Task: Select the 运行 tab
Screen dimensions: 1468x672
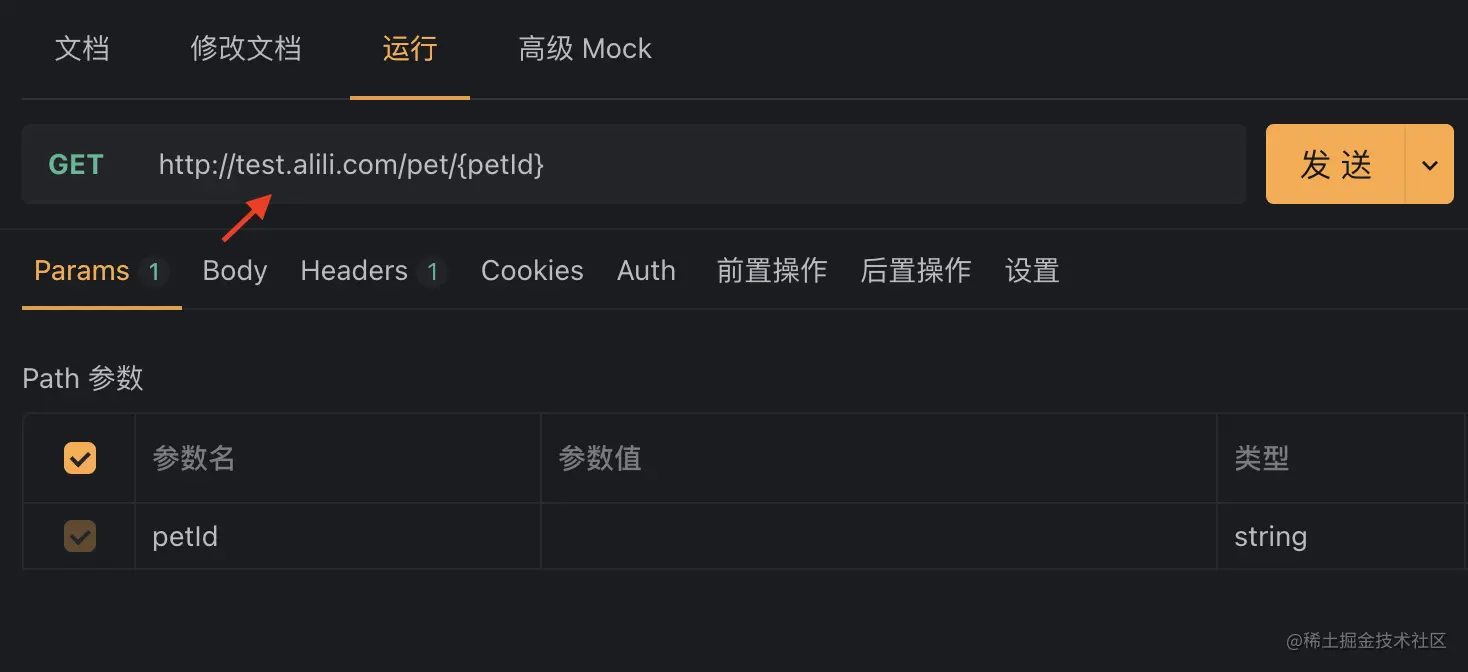Action: 409,48
